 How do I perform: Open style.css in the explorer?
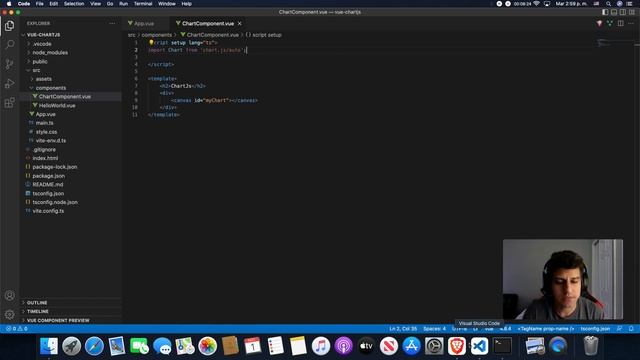coord(46,132)
